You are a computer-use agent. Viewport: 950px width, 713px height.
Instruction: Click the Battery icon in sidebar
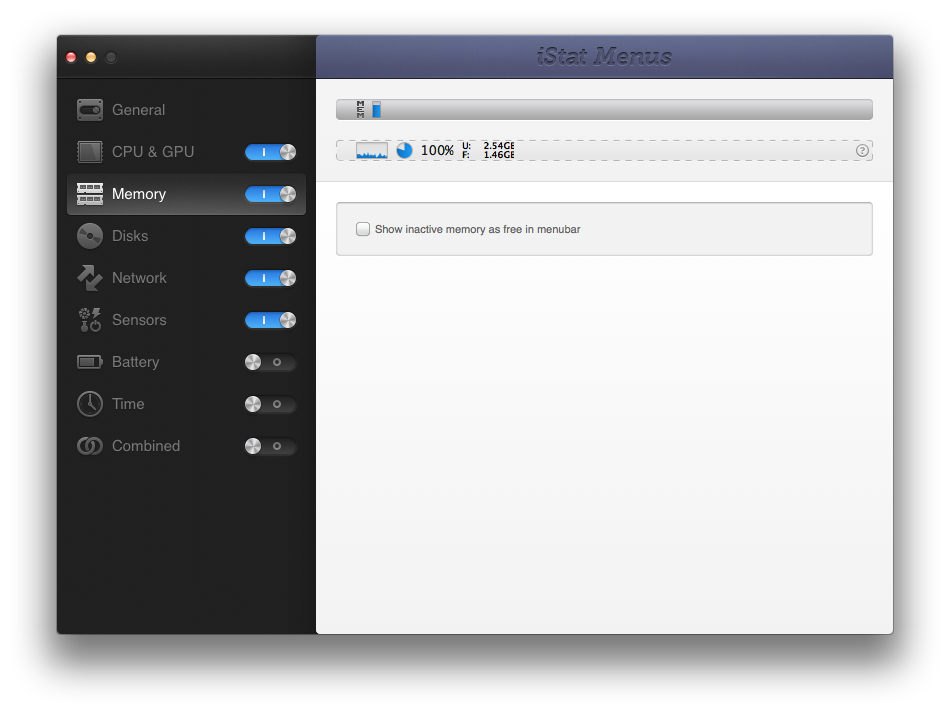coord(90,362)
